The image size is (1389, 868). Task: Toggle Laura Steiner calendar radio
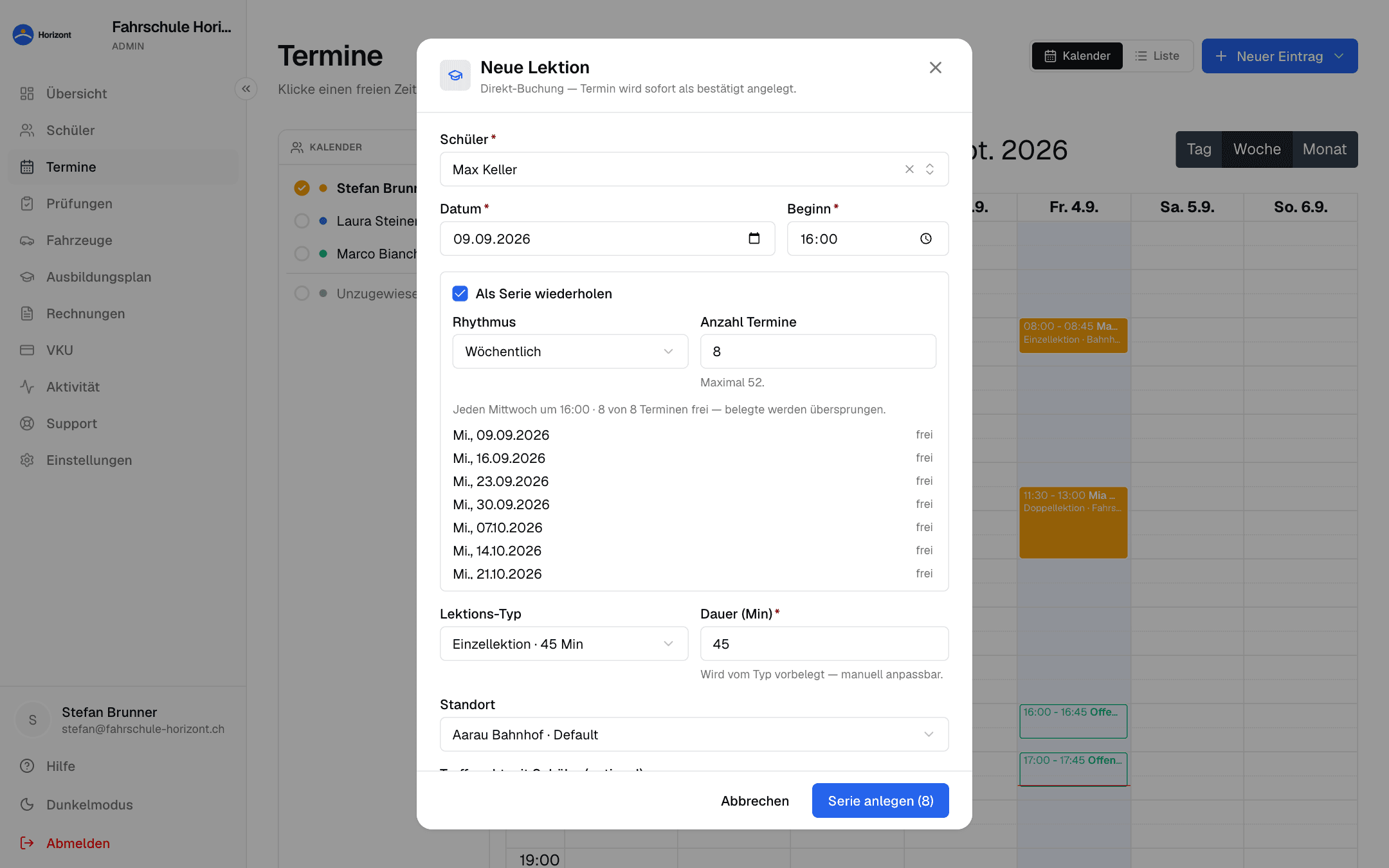302,221
